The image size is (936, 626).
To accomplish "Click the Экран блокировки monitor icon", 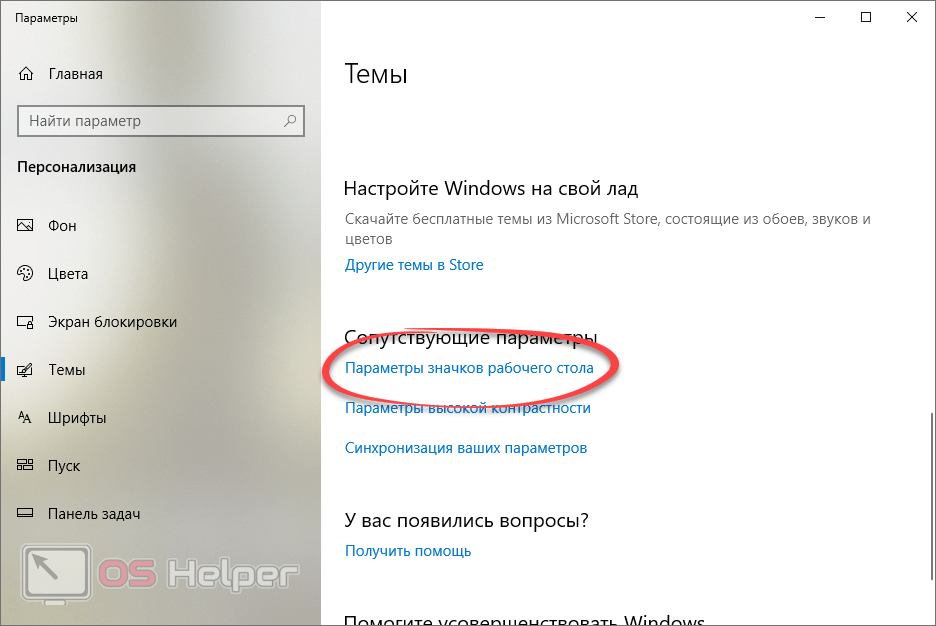I will coord(25,322).
